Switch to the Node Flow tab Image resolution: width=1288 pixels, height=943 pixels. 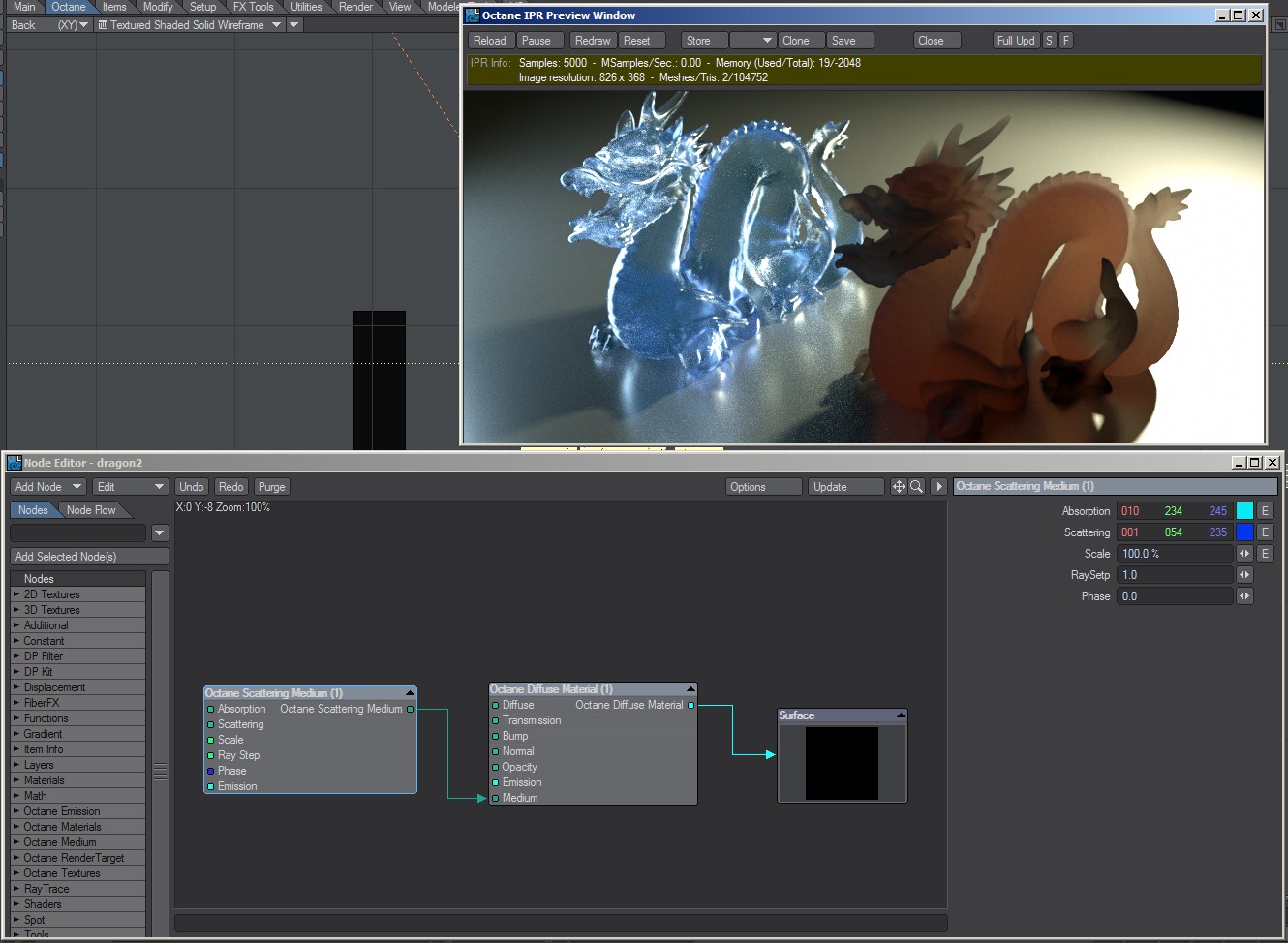(91, 510)
